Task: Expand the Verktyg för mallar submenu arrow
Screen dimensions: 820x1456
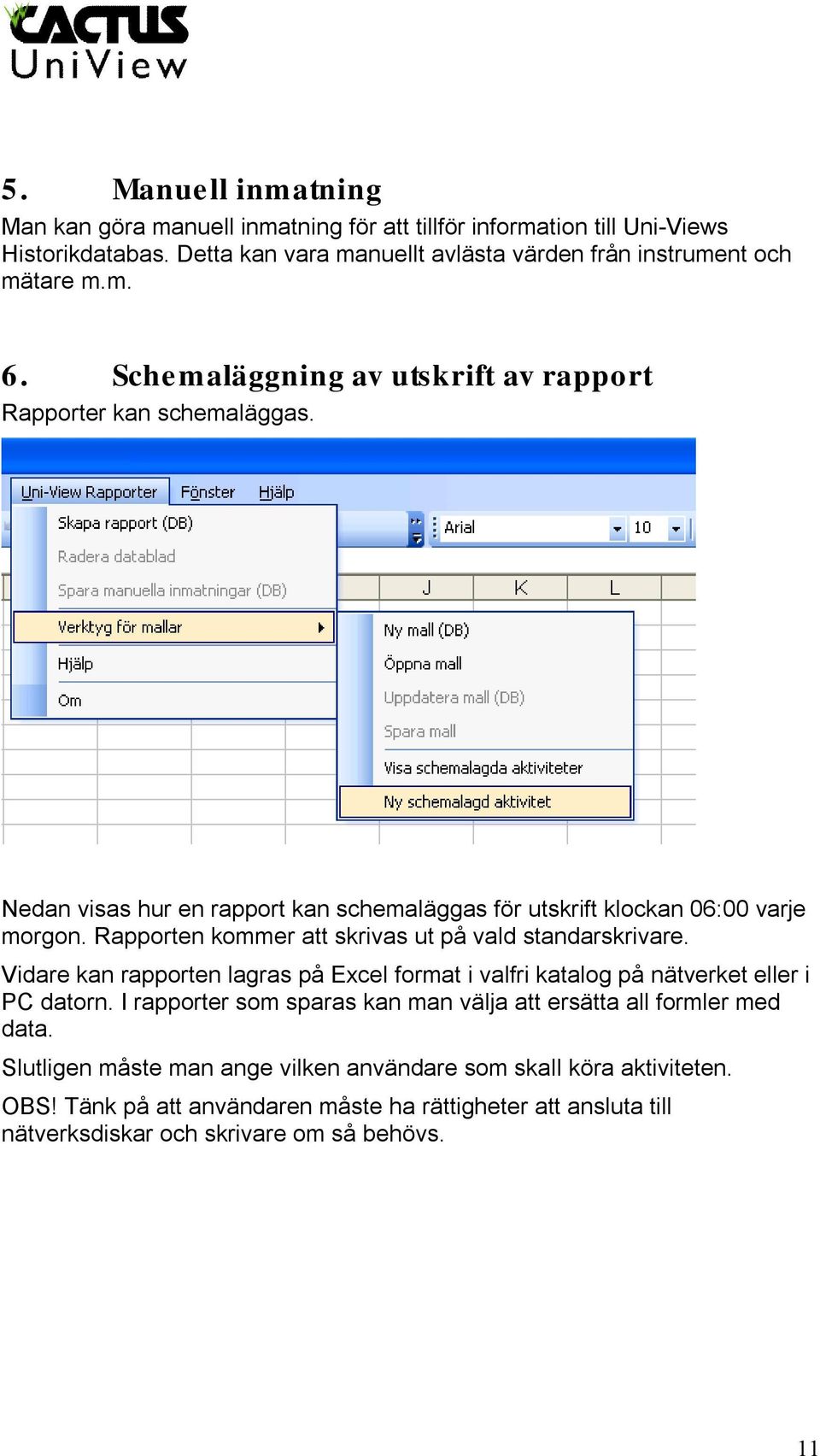Action: pos(321,627)
